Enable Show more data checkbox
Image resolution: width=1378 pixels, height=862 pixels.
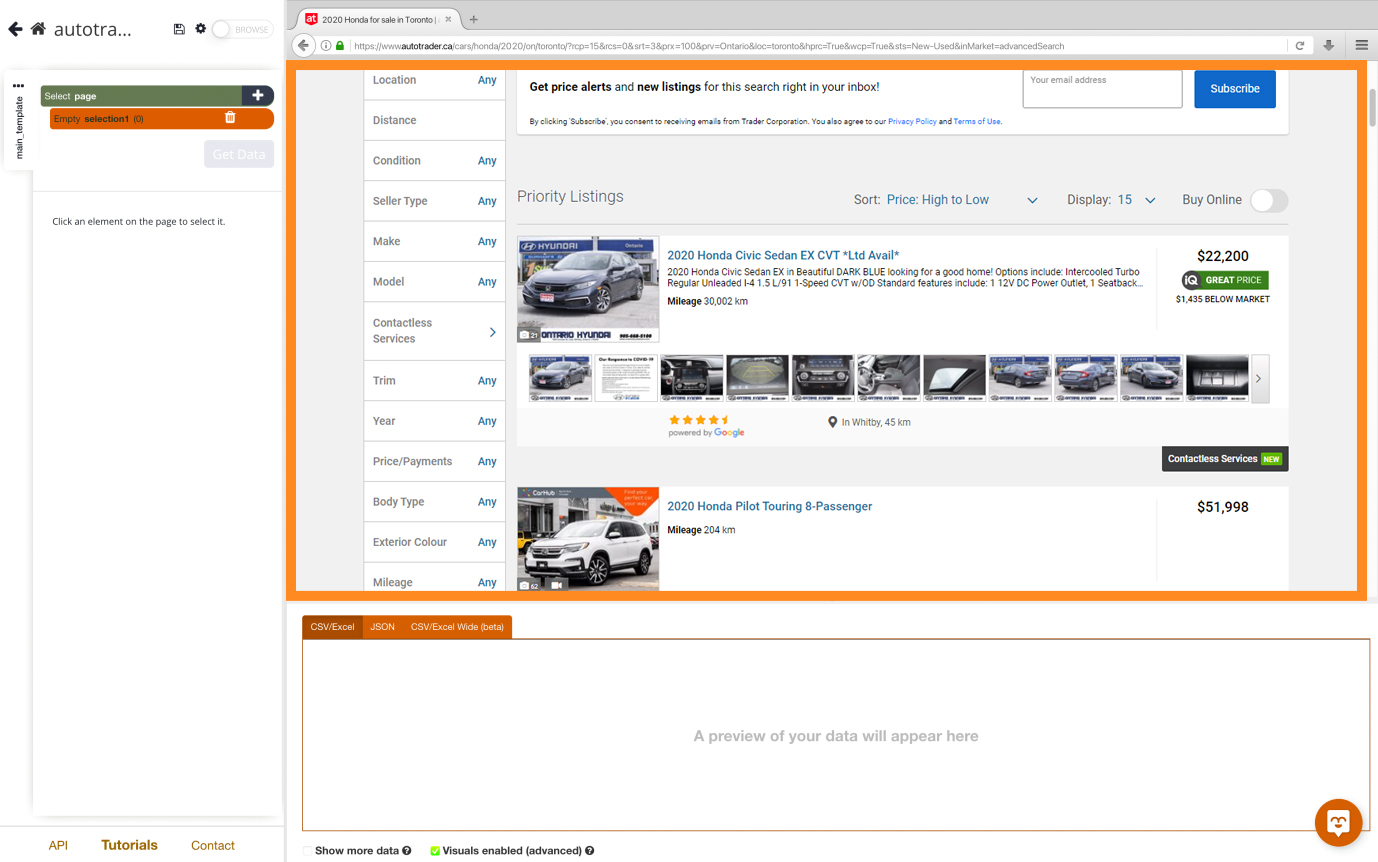tap(308, 851)
